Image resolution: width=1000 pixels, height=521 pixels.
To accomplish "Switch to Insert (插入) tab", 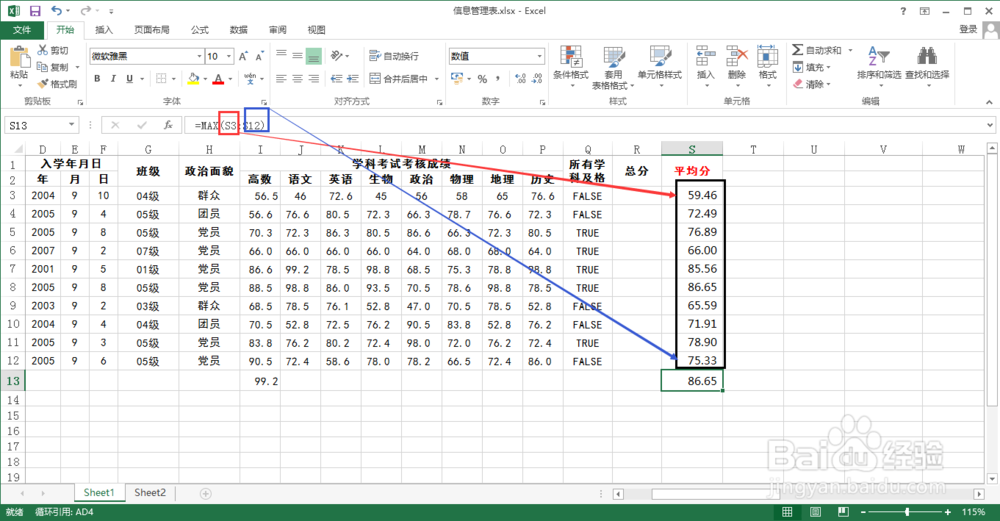I will coord(104,30).
